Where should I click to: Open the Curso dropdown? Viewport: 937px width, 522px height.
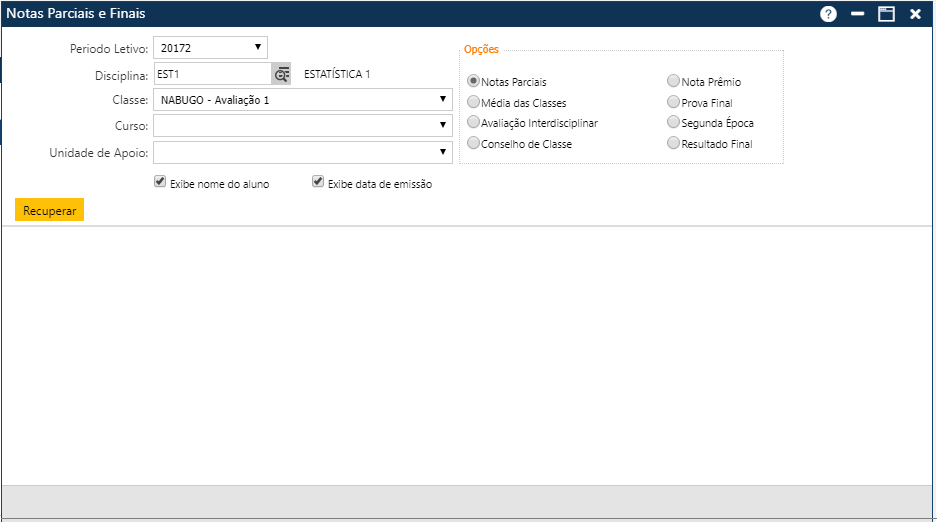pos(302,126)
